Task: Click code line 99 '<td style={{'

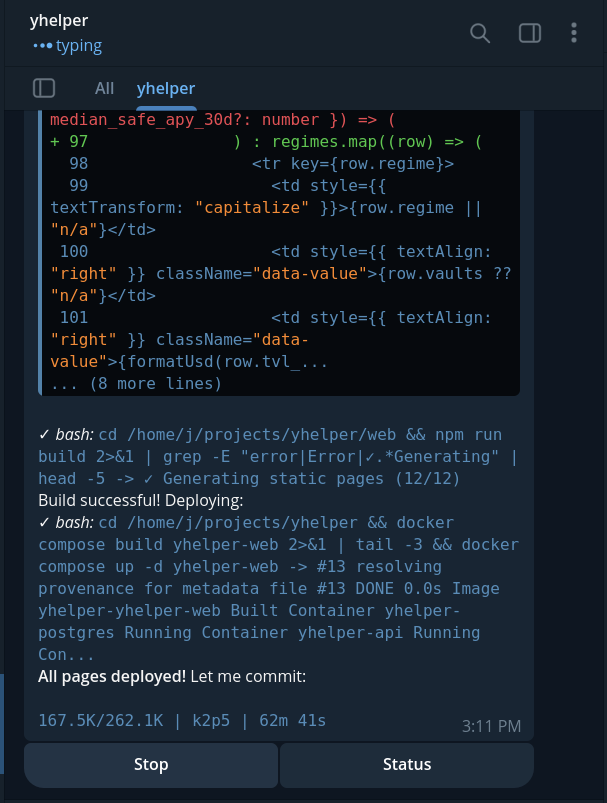Action: tap(328, 186)
